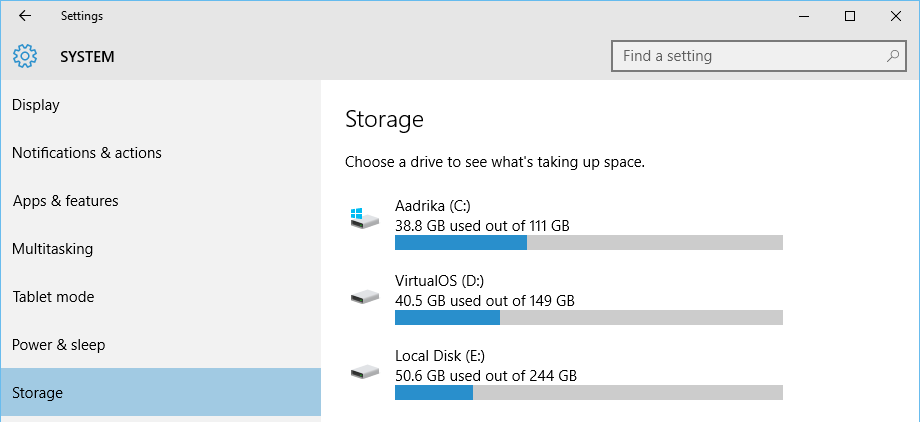Switch to Tablet mode settings

click(x=161, y=297)
